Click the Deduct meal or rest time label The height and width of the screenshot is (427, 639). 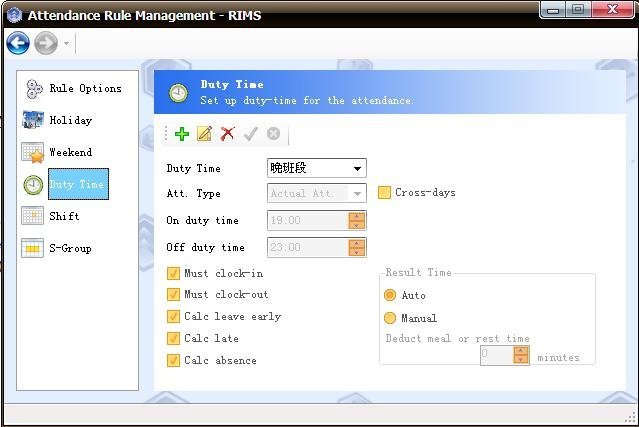pyautogui.click(x=458, y=339)
